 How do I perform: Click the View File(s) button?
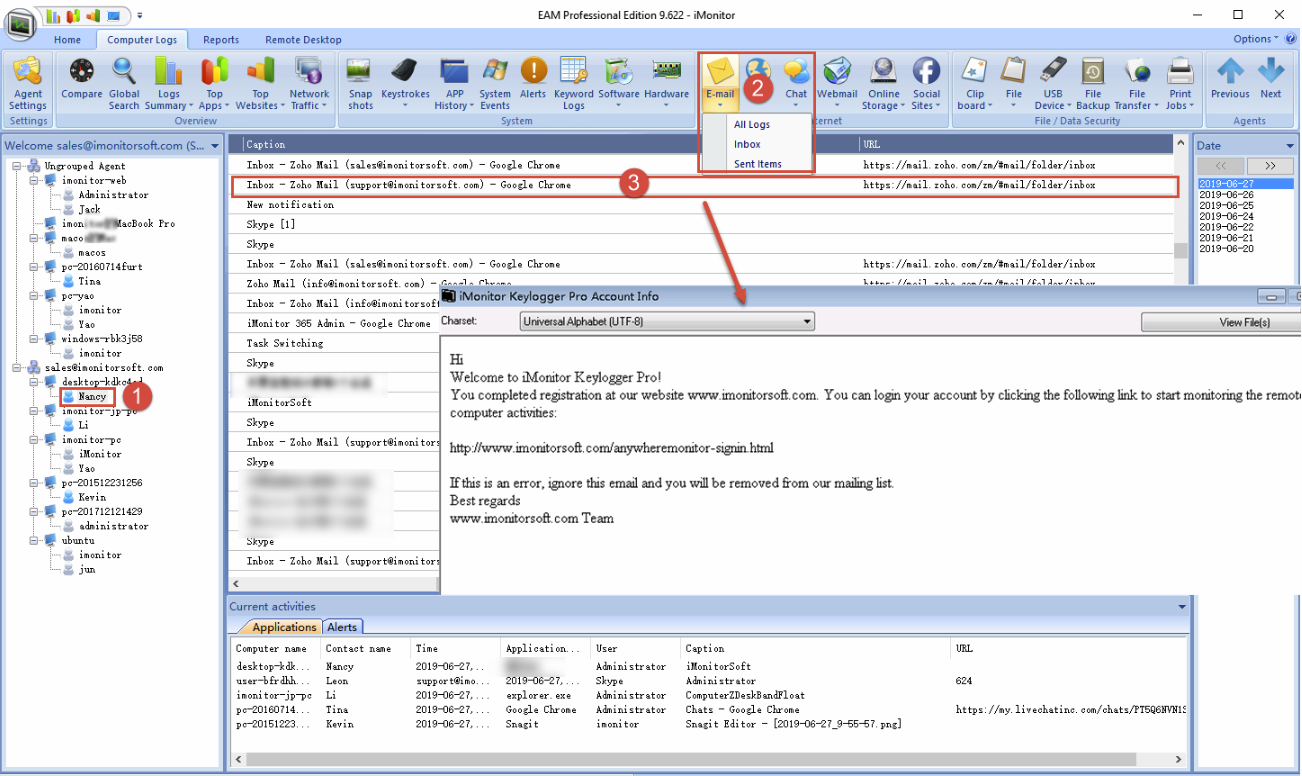(x=1221, y=322)
